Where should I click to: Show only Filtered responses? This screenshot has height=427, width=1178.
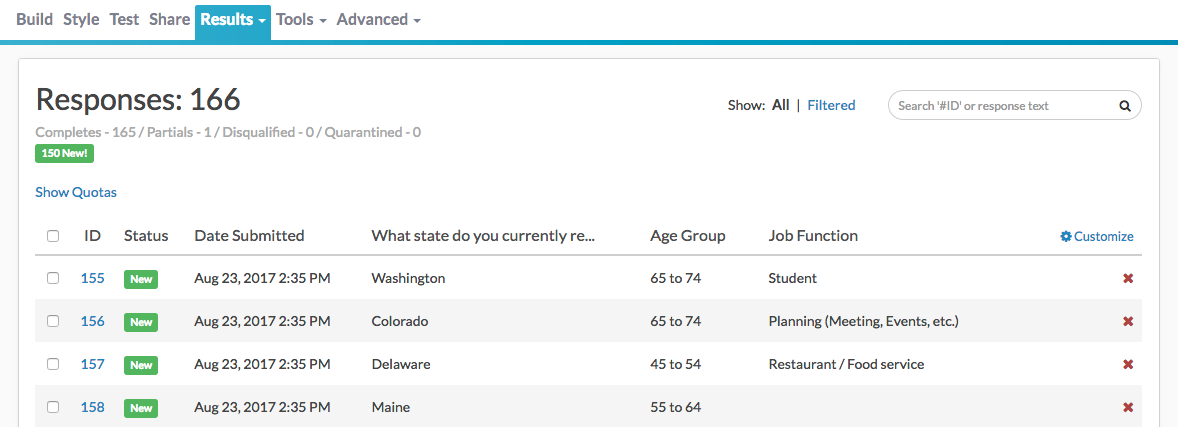click(831, 105)
